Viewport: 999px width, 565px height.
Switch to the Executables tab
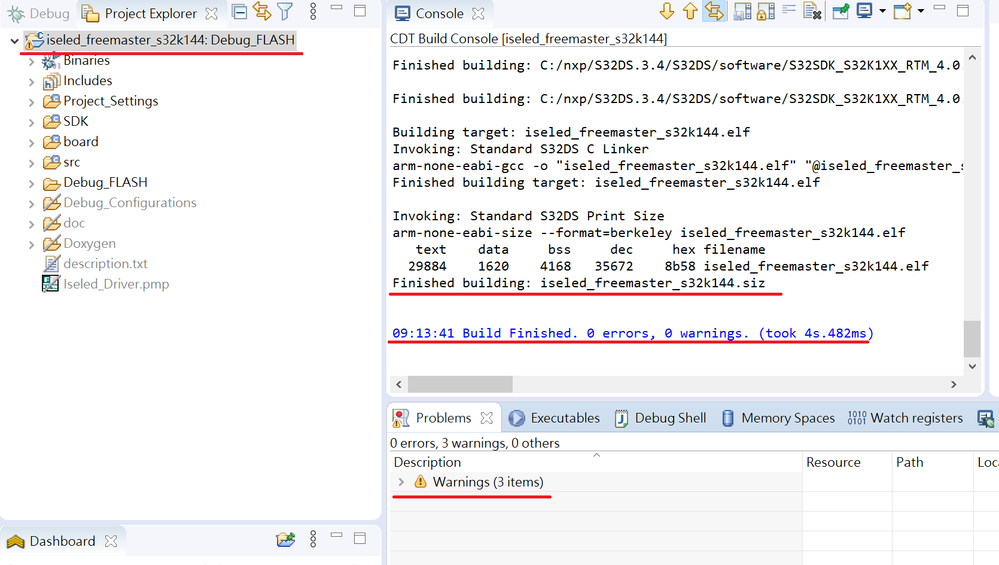(x=554, y=418)
